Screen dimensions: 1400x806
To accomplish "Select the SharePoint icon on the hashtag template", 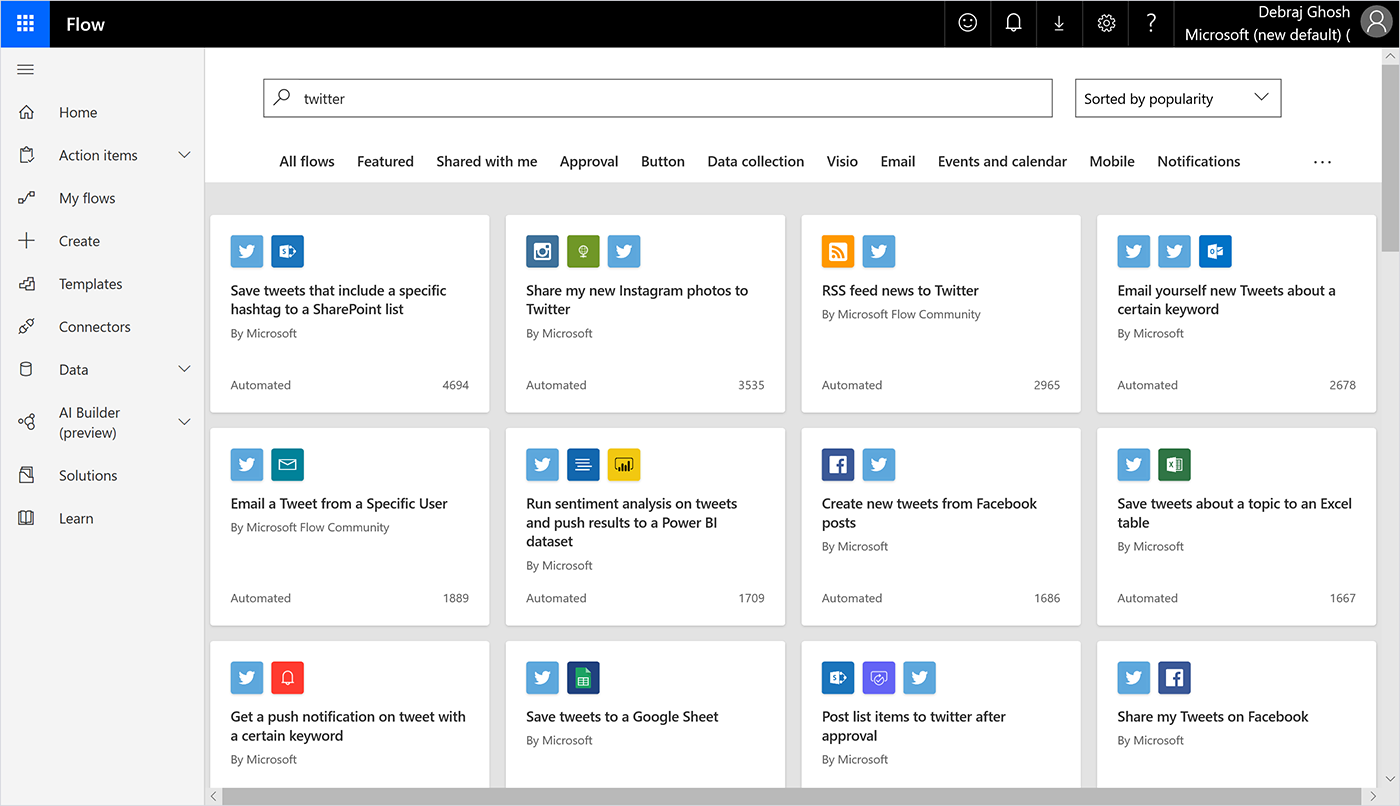I will click(287, 251).
